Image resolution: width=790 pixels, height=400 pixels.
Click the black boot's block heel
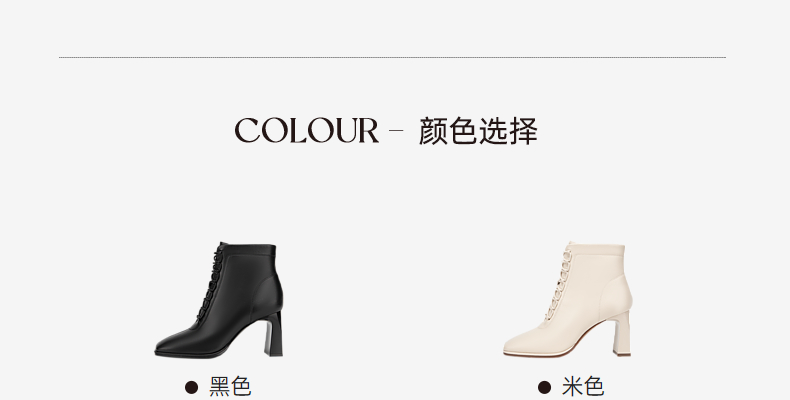(x=274, y=334)
